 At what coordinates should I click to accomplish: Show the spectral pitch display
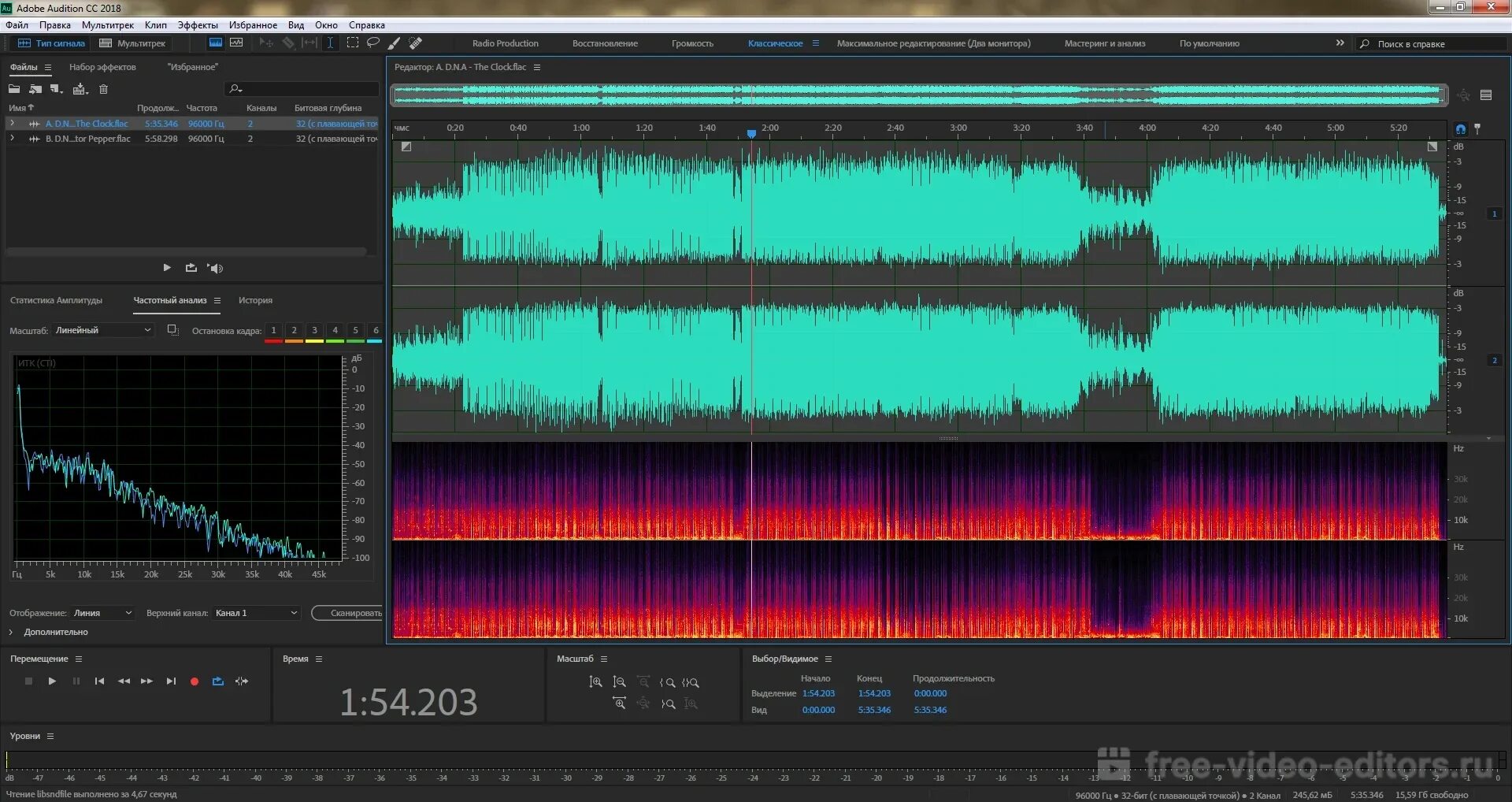tap(236, 43)
